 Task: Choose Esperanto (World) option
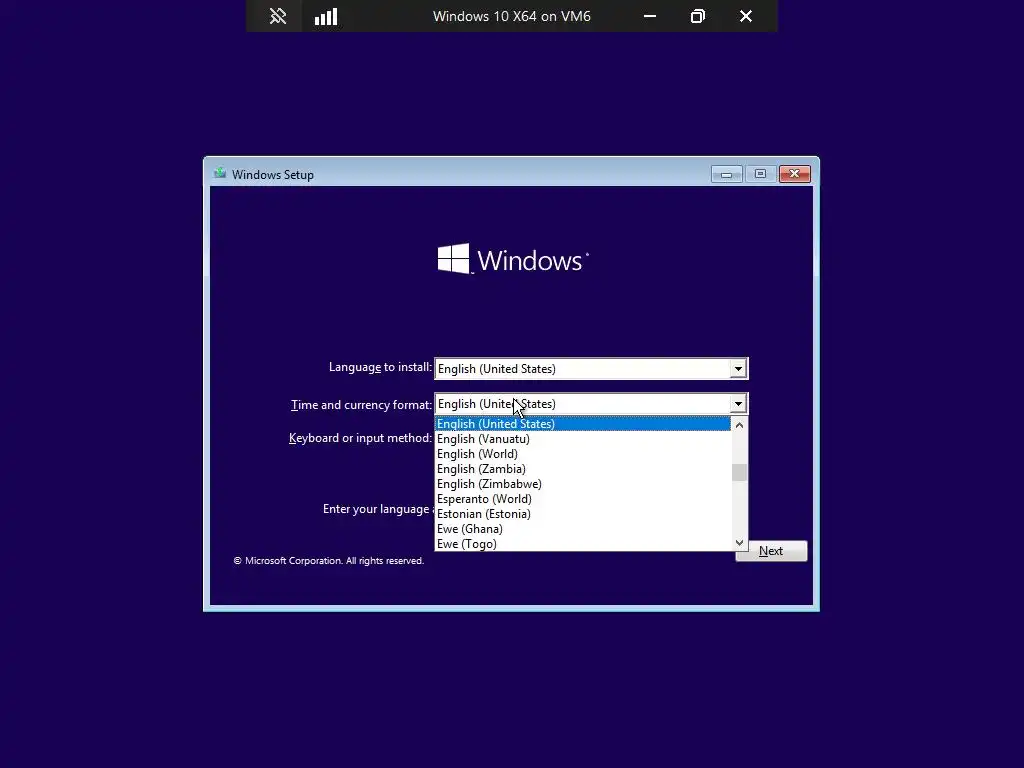tap(583, 499)
